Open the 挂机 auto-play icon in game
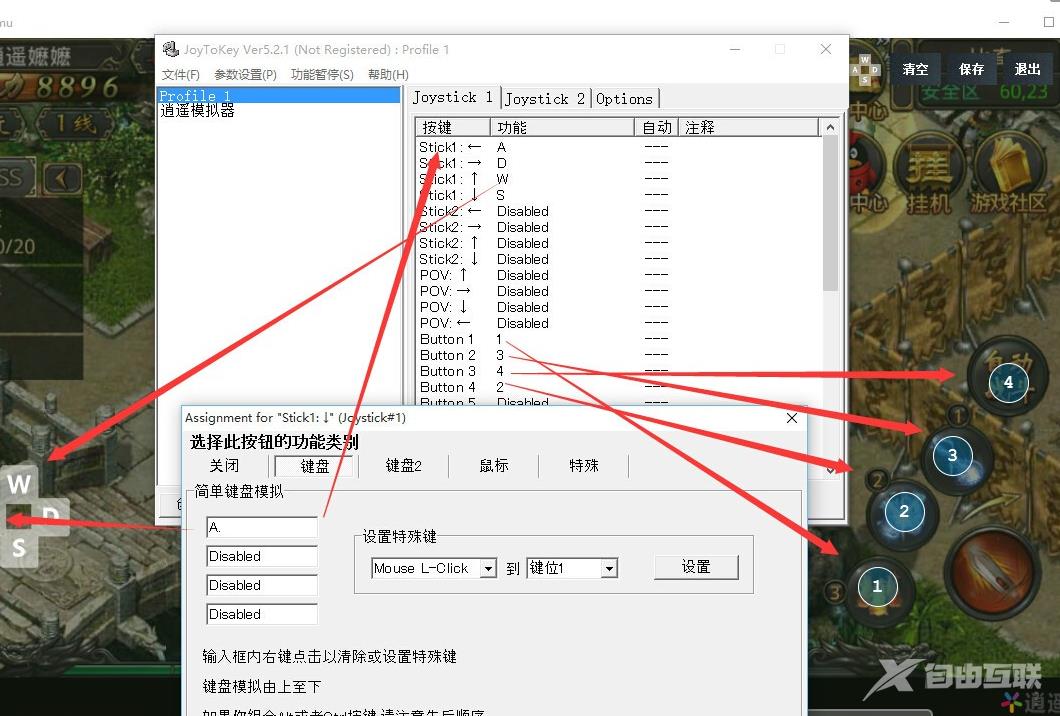This screenshot has height=716, width=1060. 928,172
